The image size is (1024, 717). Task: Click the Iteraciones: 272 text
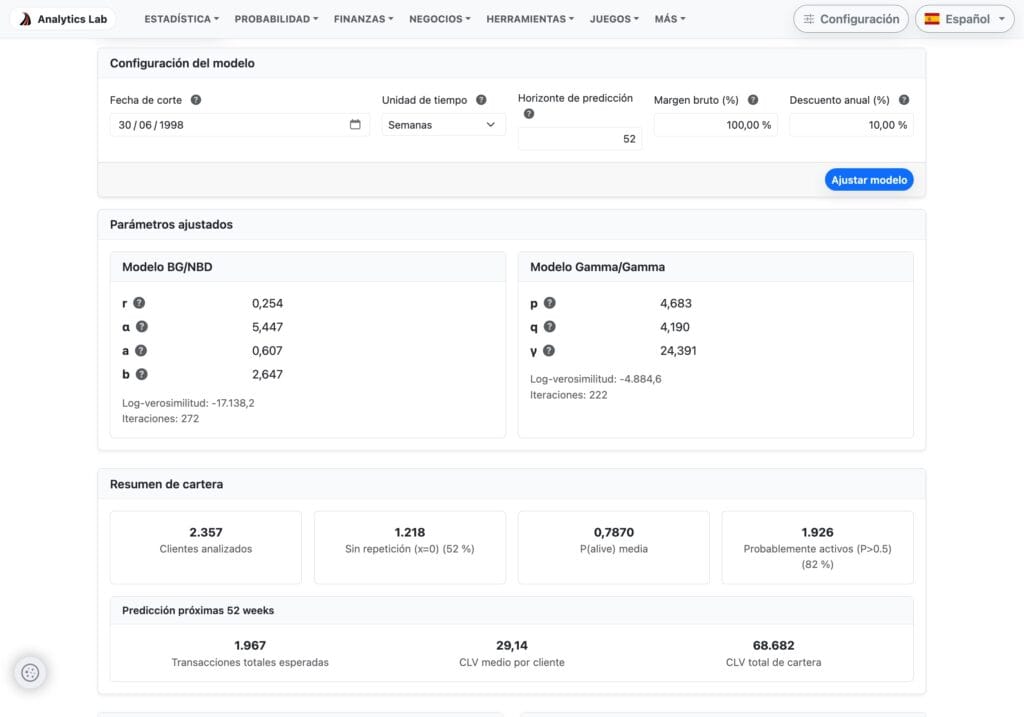[161, 419]
